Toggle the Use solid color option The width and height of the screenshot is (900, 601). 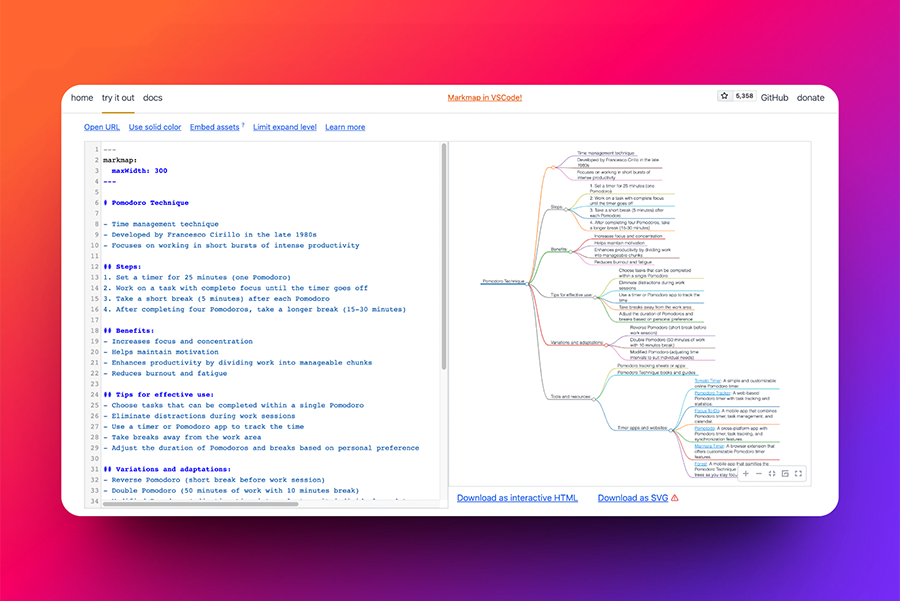tap(155, 127)
